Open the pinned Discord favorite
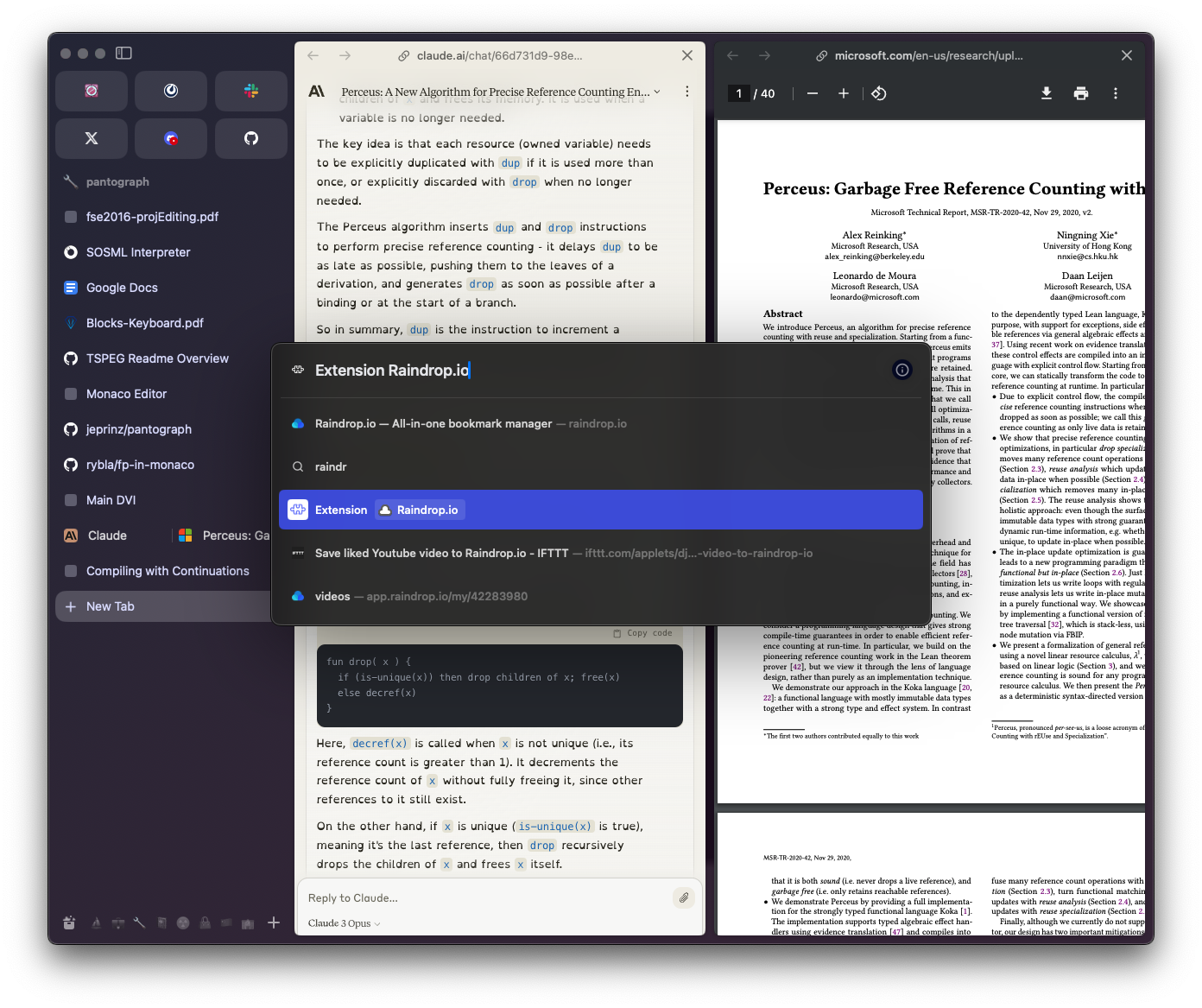Viewport: 1202px width, 1008px height. 171,138
